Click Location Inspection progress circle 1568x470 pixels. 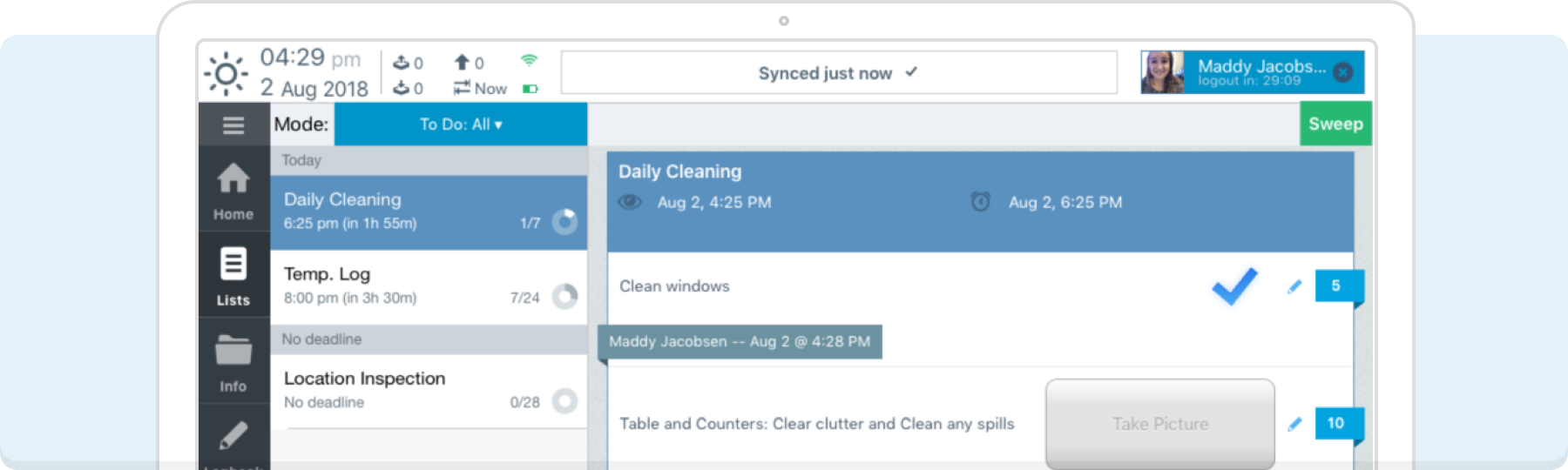point(564,401)
